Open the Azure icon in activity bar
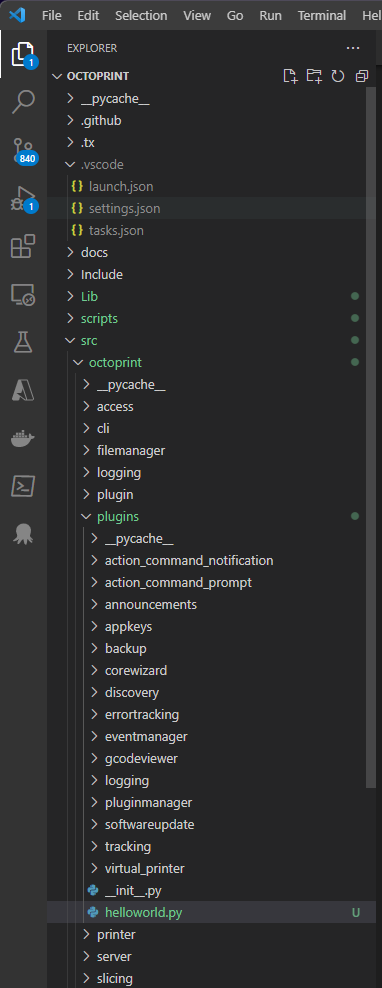The width and height of the screenshot is (382, 988). (23, 390)
